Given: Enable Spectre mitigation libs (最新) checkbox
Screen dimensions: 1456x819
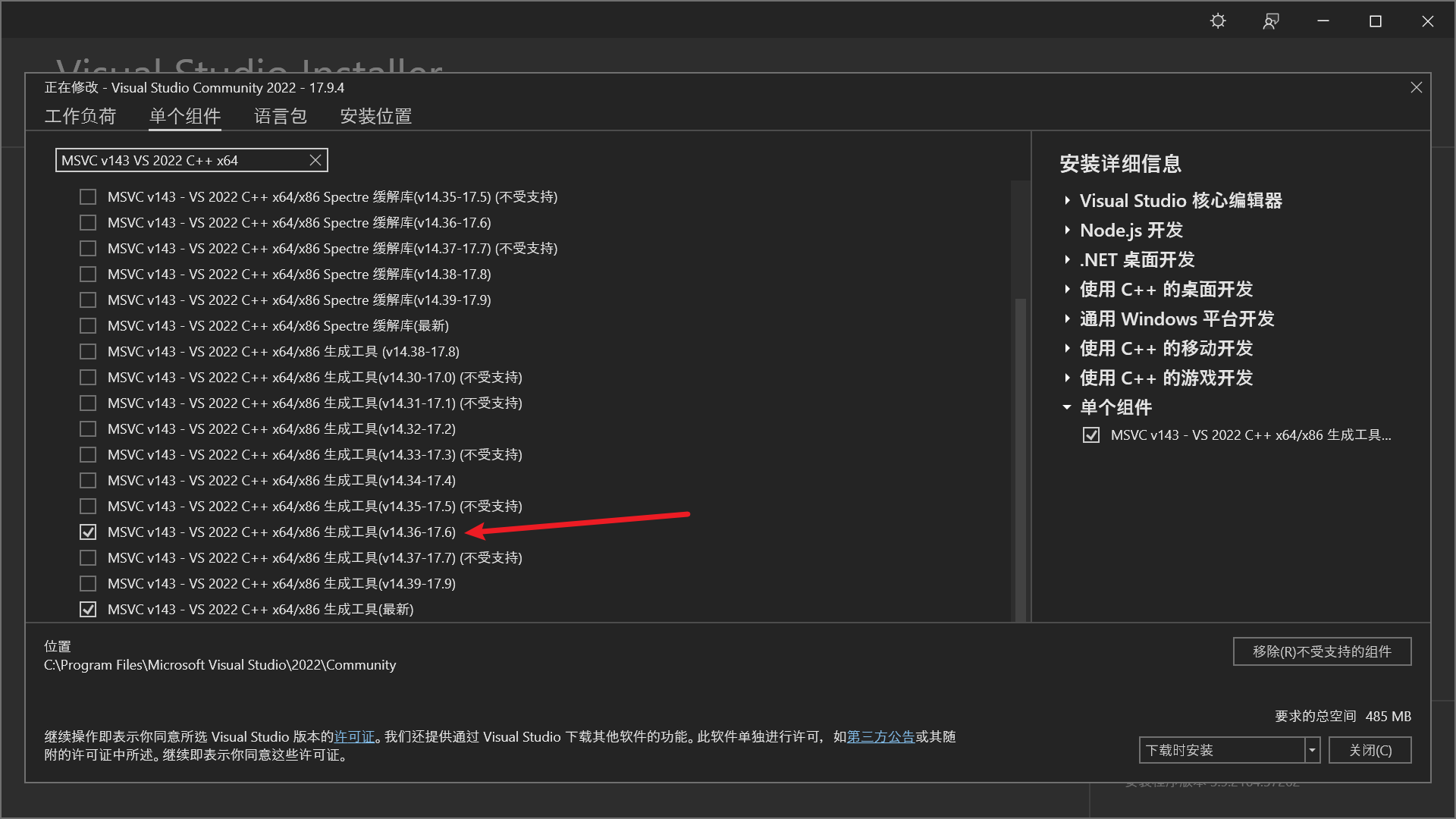Looking at the screenshot, I should pos(88,326).
